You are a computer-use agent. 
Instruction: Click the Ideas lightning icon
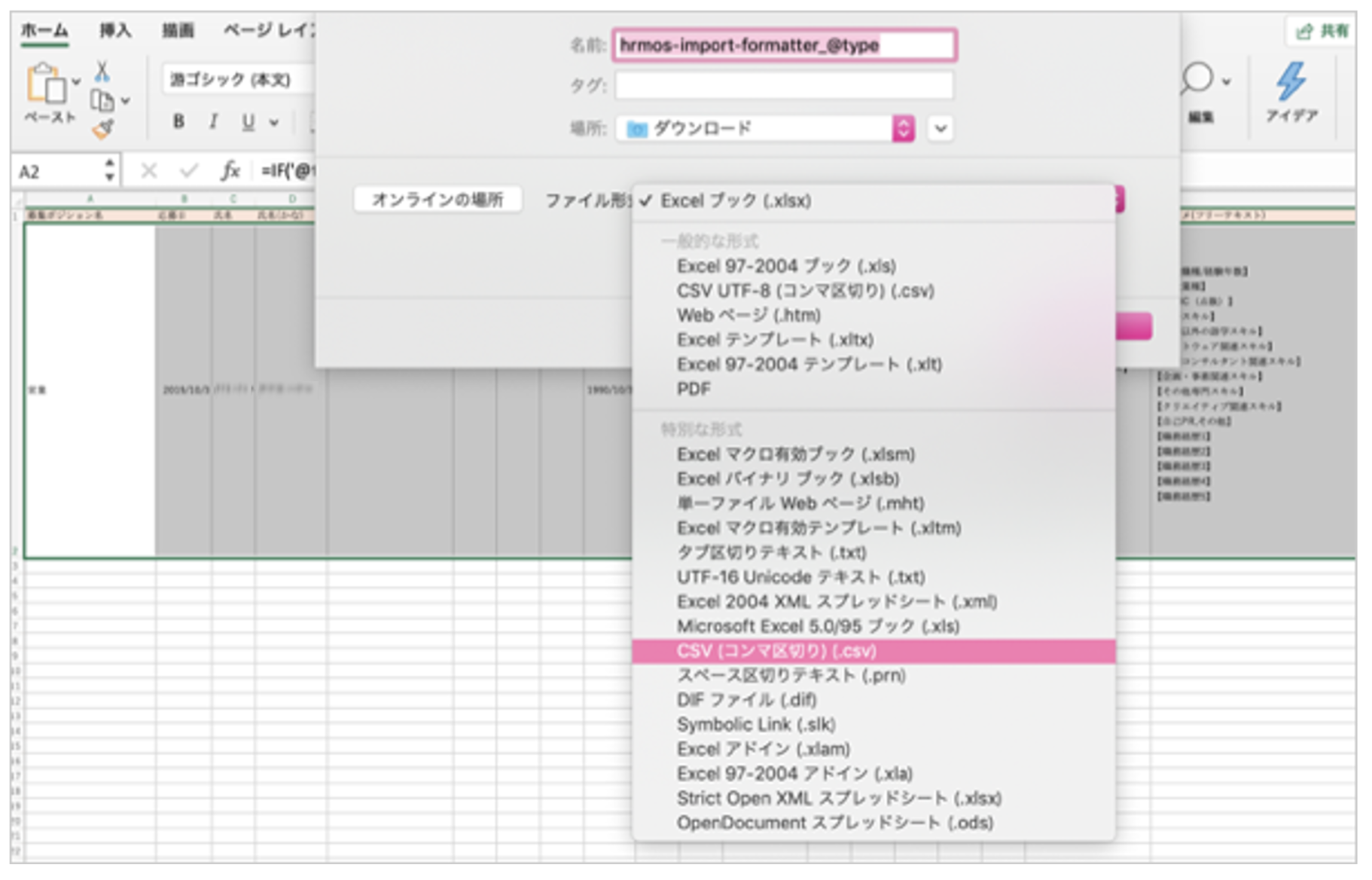1291,81
